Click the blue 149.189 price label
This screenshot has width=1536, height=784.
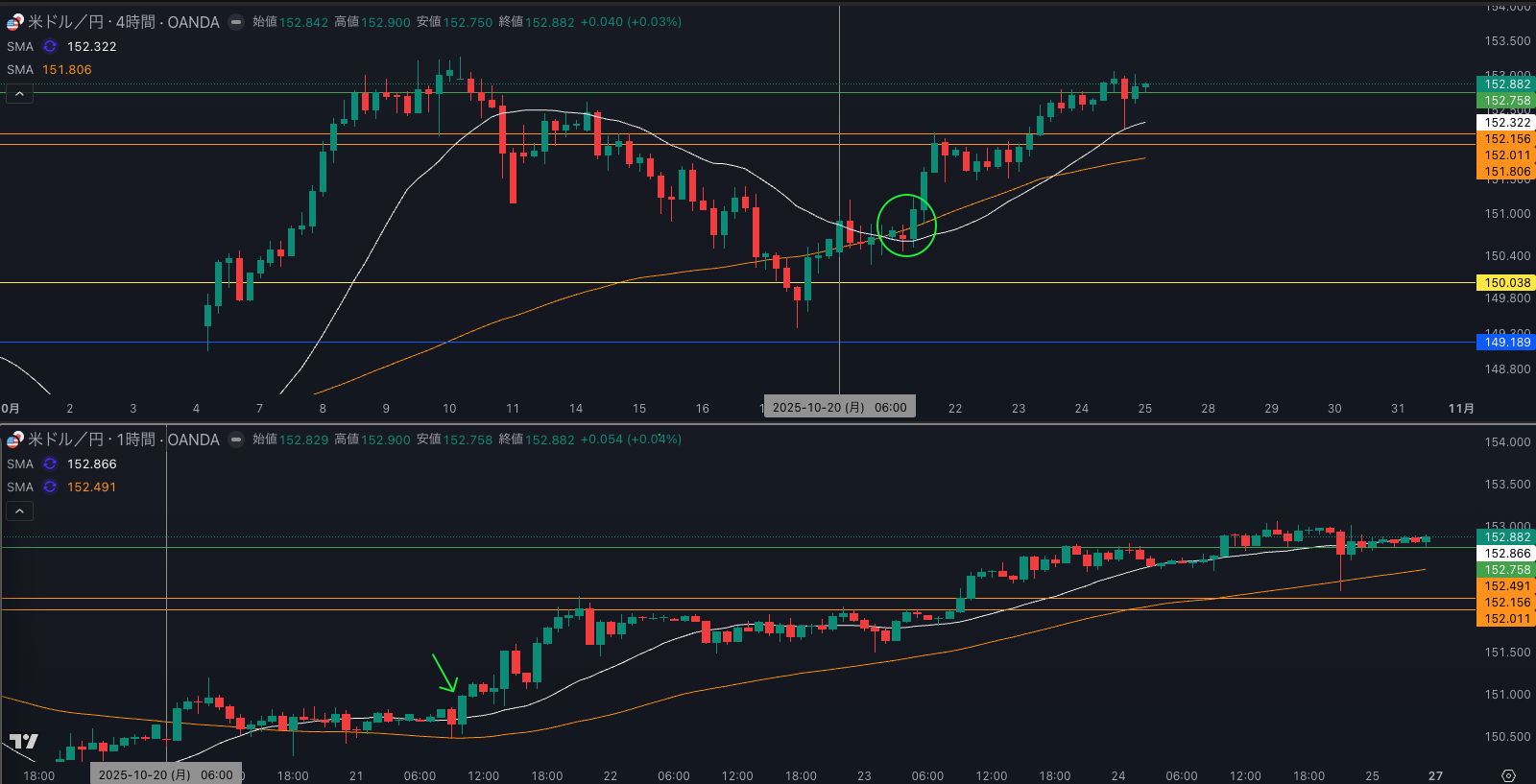tap(1506, 343)
